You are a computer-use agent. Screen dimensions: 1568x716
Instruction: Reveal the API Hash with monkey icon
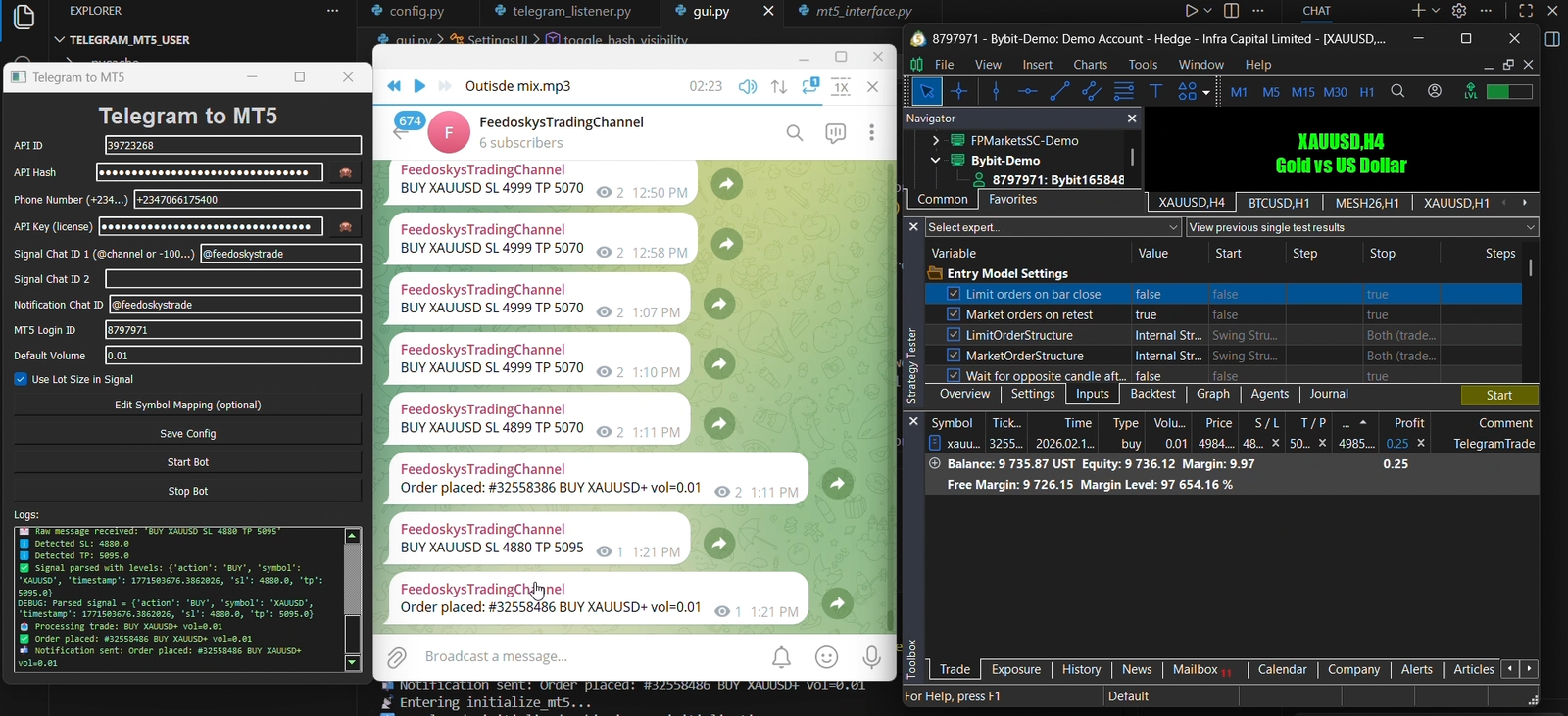[x=345, y=173]
